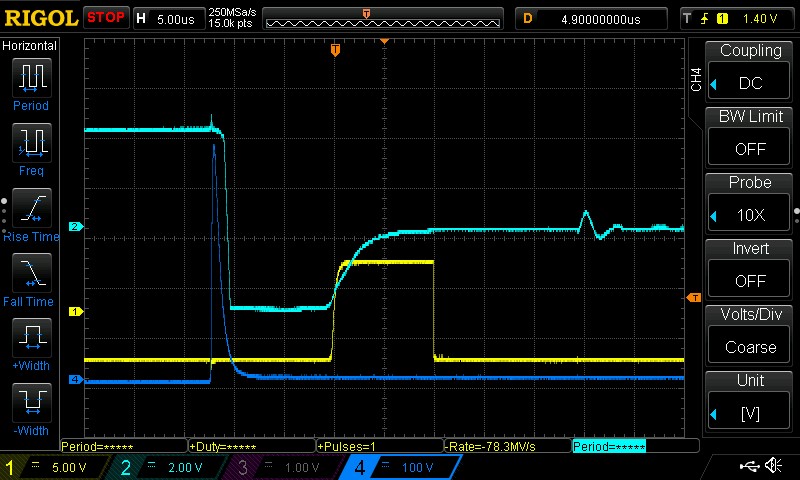Click the orange trigger level marker on right edge

[x=692, y=298]
